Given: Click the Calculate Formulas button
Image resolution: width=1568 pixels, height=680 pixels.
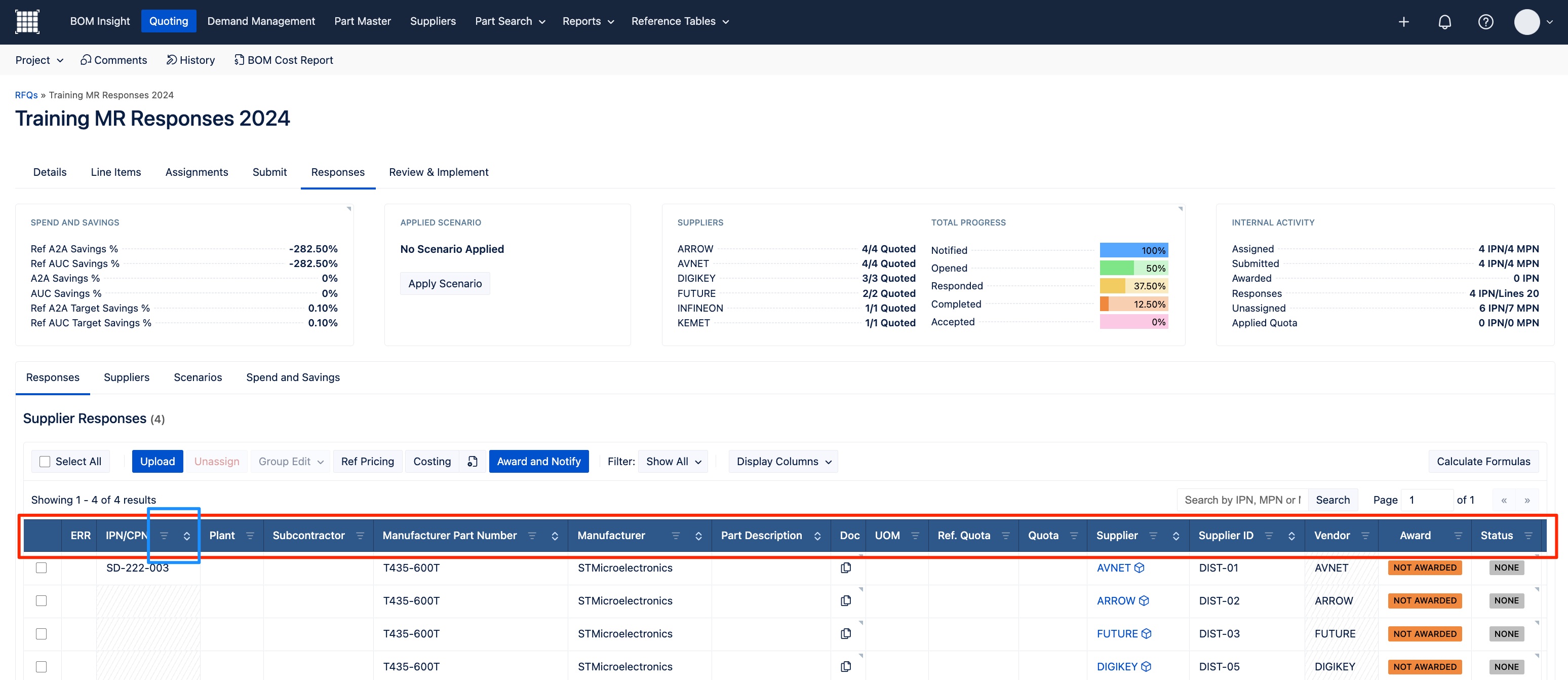Looking at the screenshot, I should pyautogui.click(x=1483, y=462).
